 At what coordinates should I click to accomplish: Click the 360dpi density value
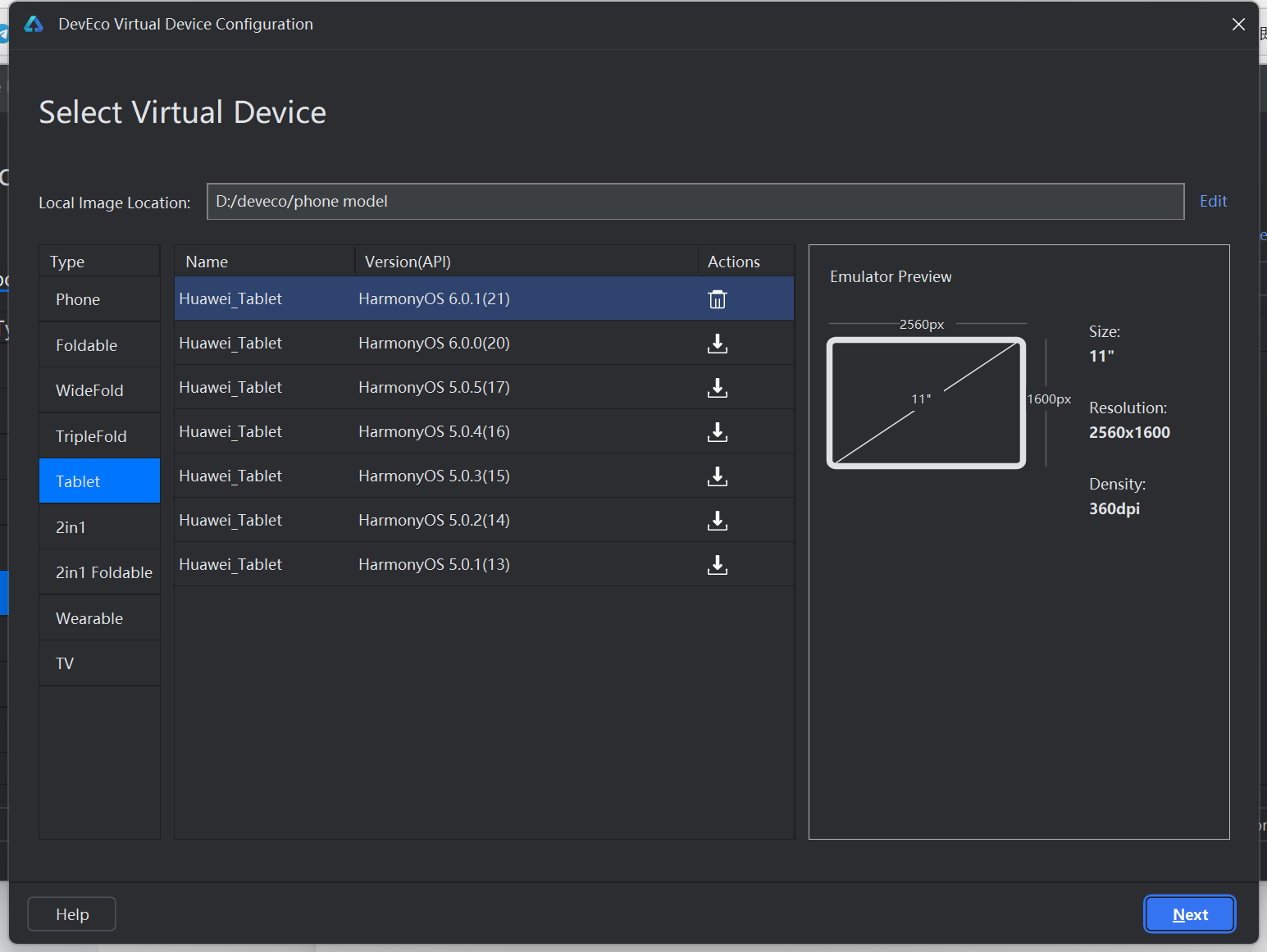[1114, 508]
